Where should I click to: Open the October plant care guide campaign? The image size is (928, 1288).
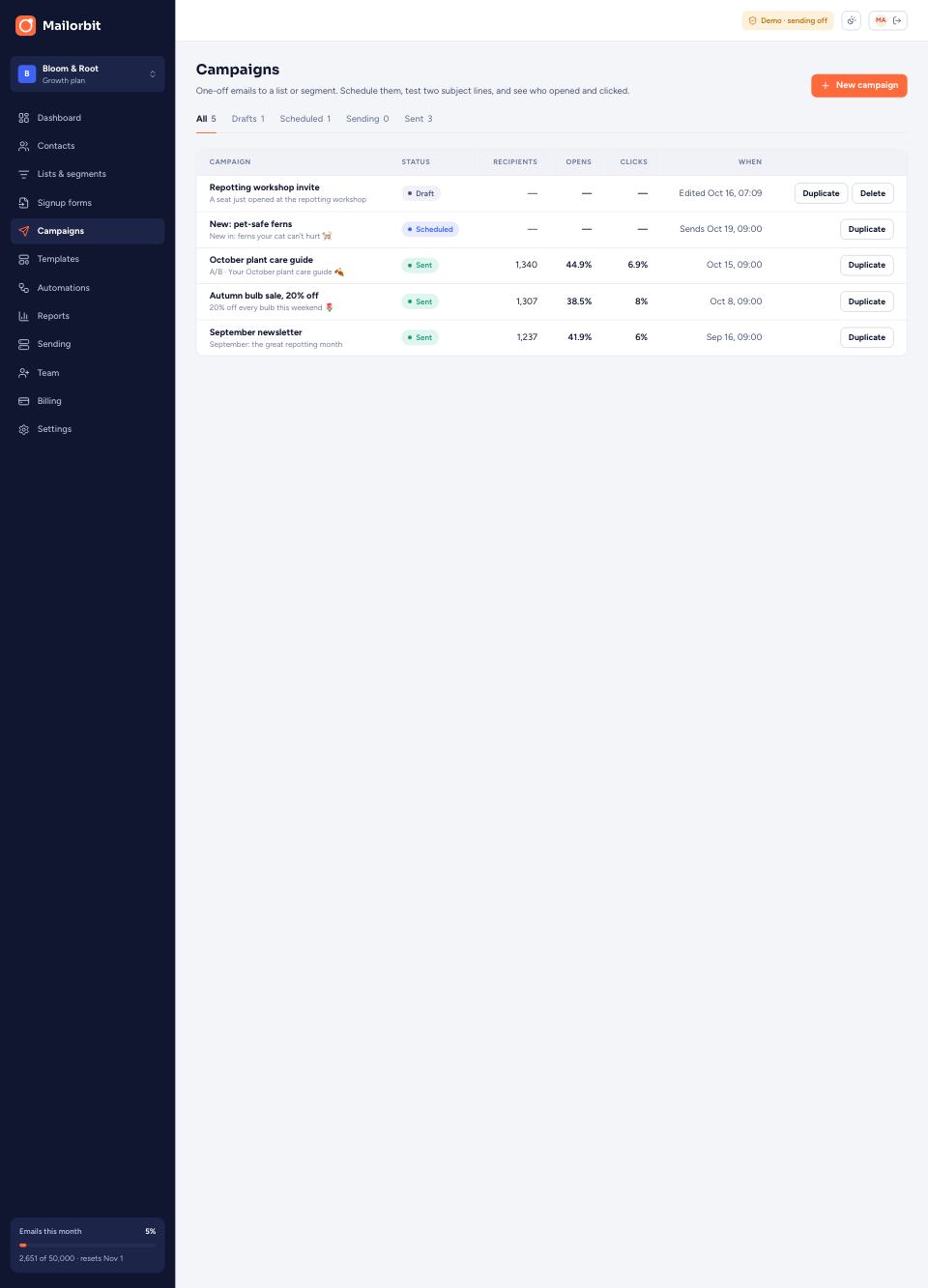pyautogui.click(x=261, y=260)
